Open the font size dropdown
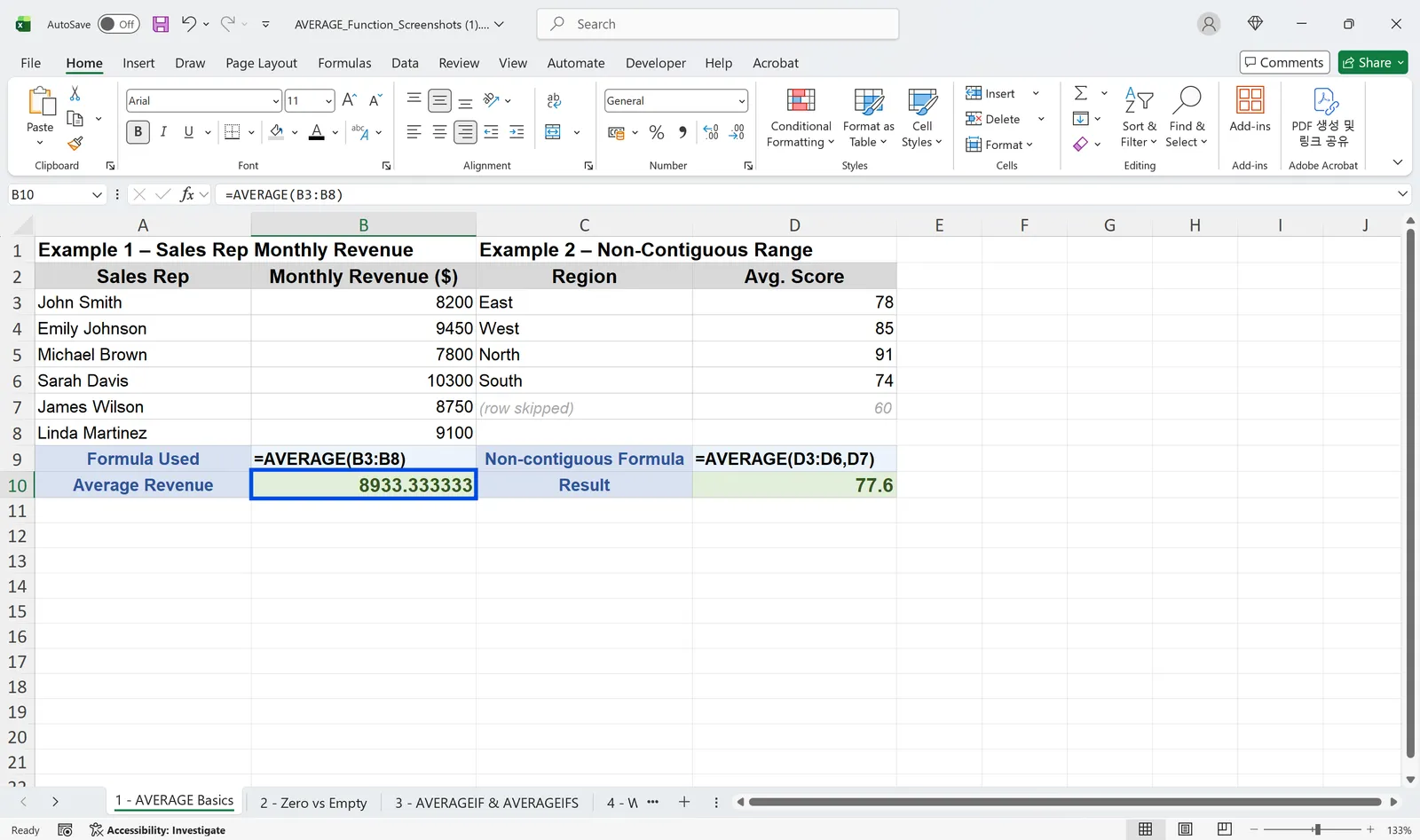Screen dimensions: 1420x840 tap(328, 101)
